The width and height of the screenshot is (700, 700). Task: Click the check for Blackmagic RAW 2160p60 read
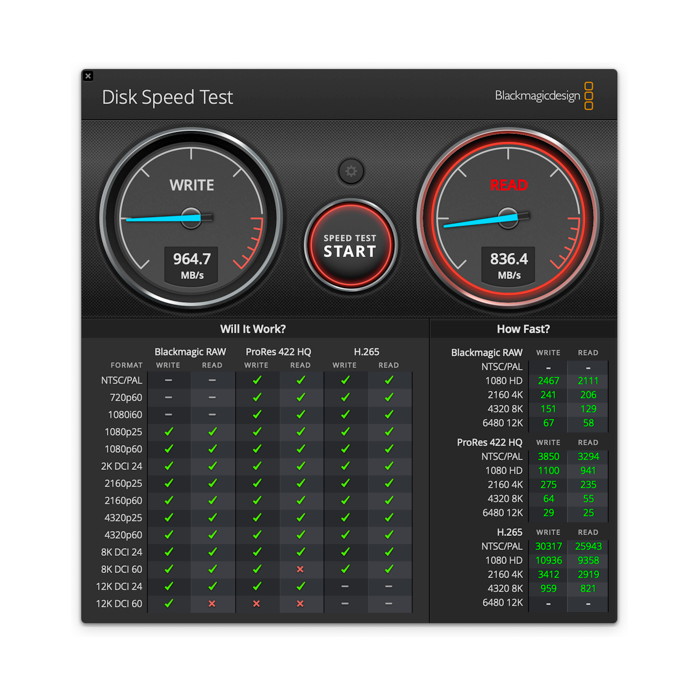212,500
